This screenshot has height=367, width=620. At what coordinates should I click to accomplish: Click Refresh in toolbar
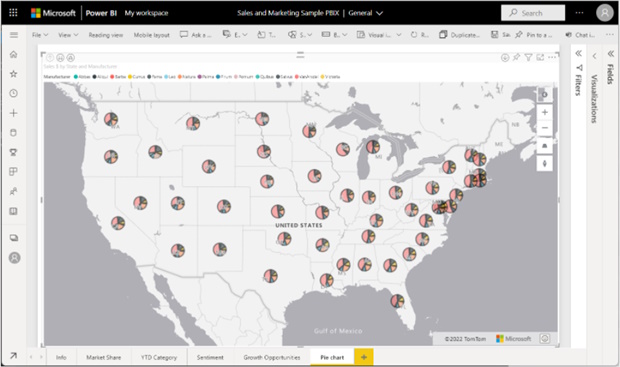(419, 35)
